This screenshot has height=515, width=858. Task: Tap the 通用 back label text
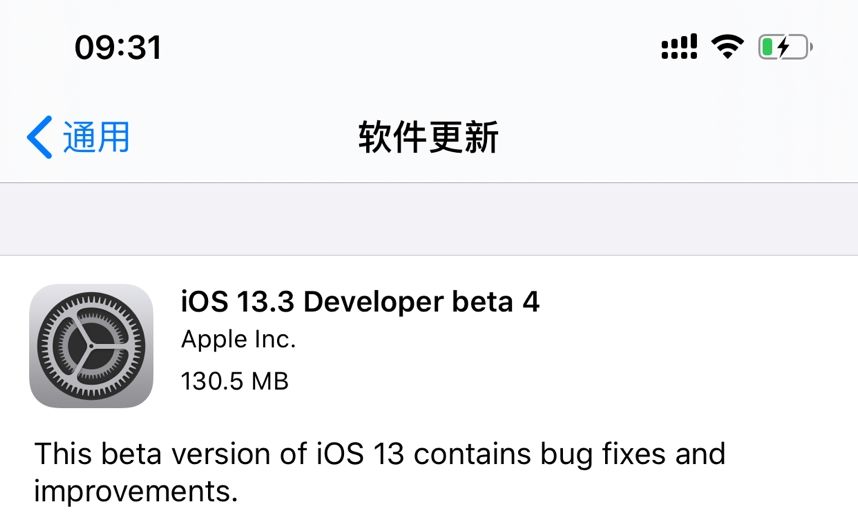96,137
